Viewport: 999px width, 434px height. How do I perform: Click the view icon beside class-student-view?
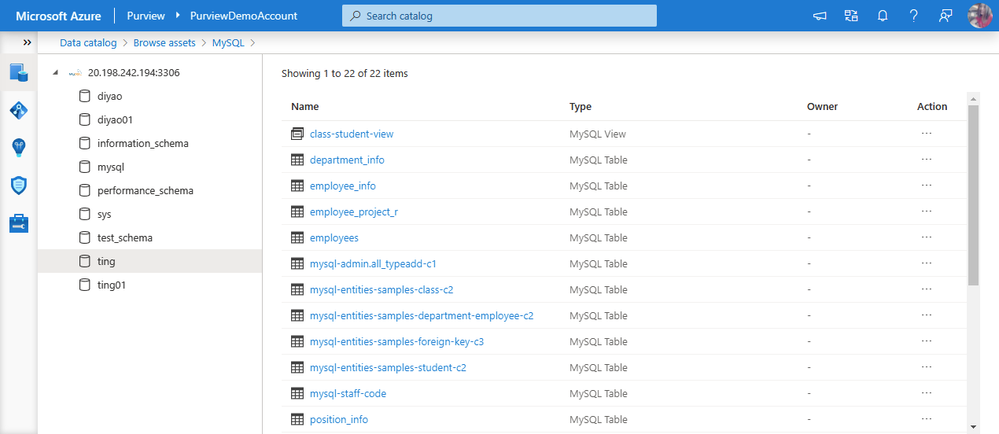297,134
